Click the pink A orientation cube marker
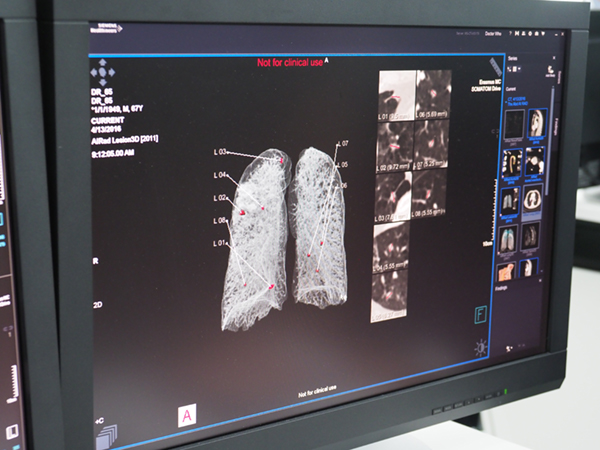 click(x=186, y=415)
